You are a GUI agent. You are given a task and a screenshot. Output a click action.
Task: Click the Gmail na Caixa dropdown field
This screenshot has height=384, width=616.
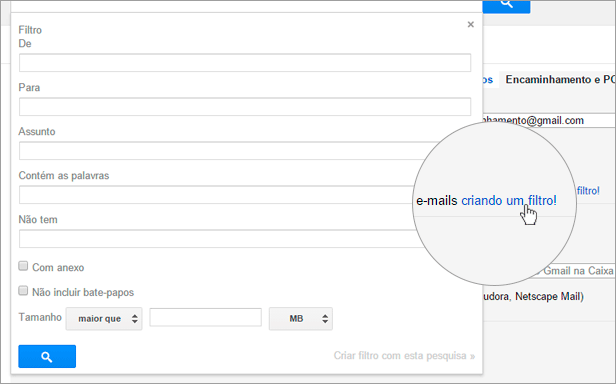pos(576,270)
